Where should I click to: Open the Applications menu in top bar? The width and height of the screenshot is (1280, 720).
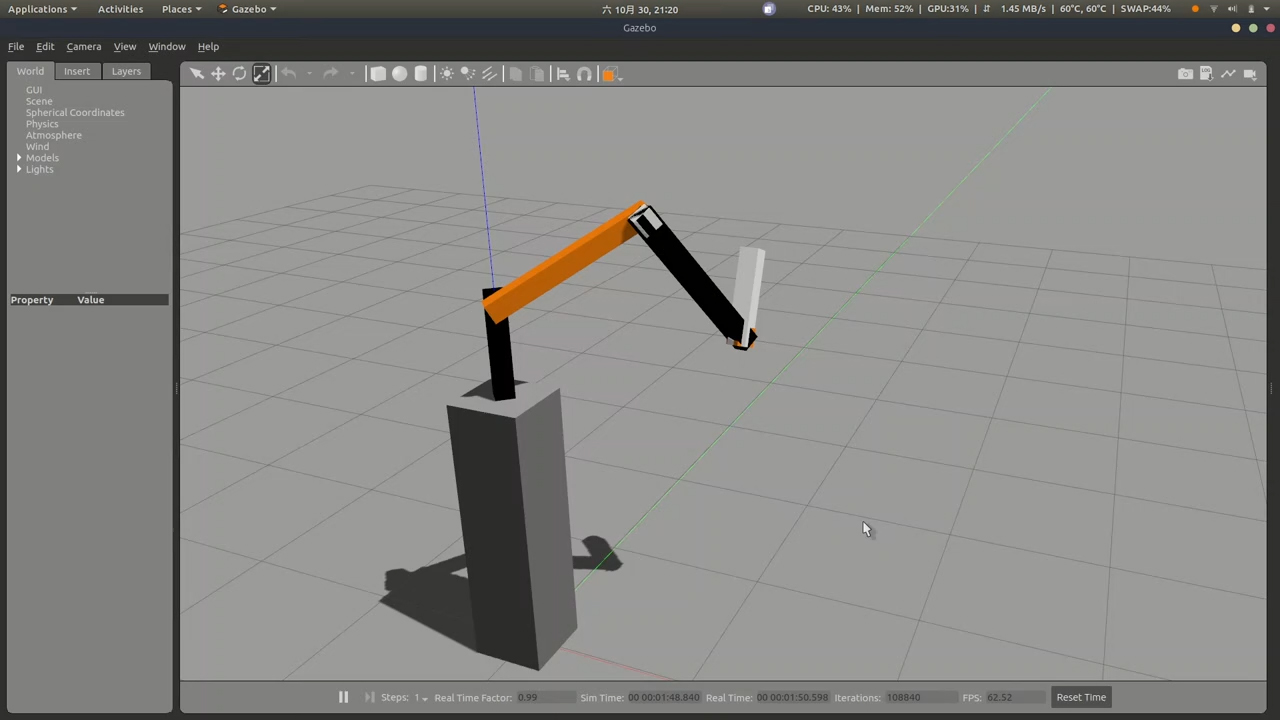pyautogui.click(x=42, y=9)
